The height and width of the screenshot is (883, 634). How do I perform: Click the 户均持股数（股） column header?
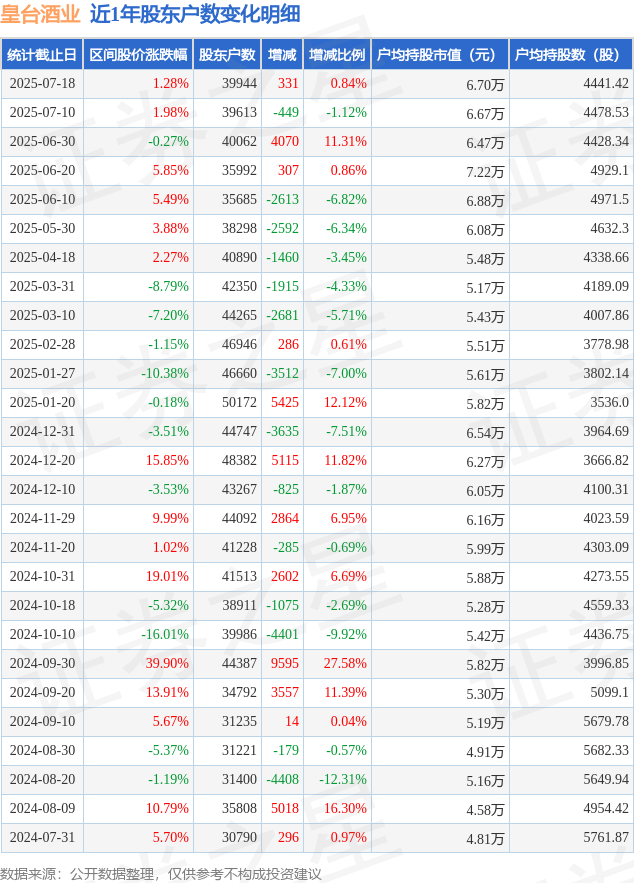[571, 55]
